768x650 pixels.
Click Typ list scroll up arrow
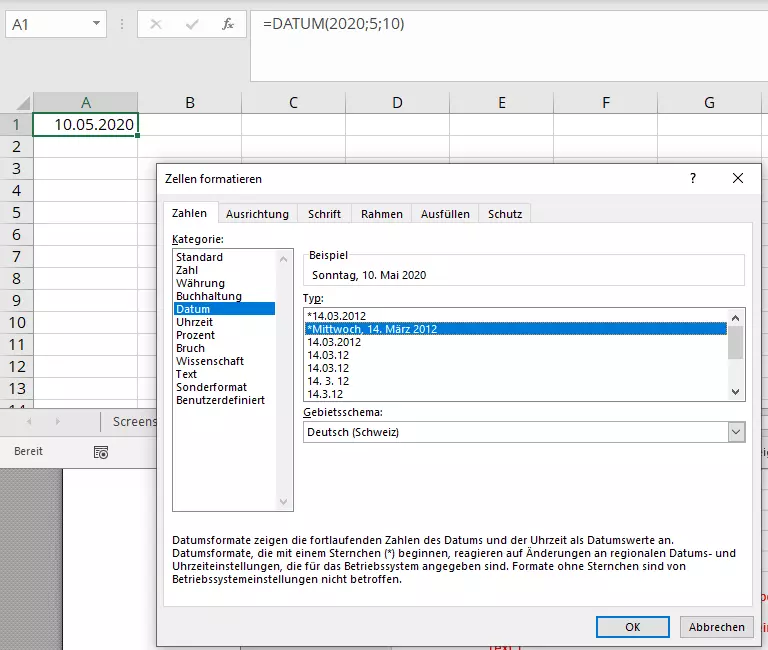tap(735, 318)
